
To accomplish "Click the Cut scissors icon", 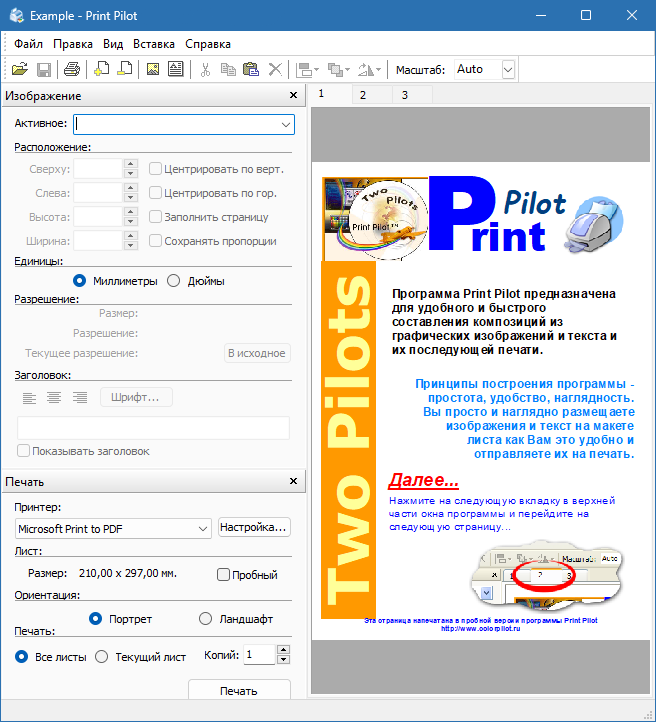I will click(x=205, y=70).
